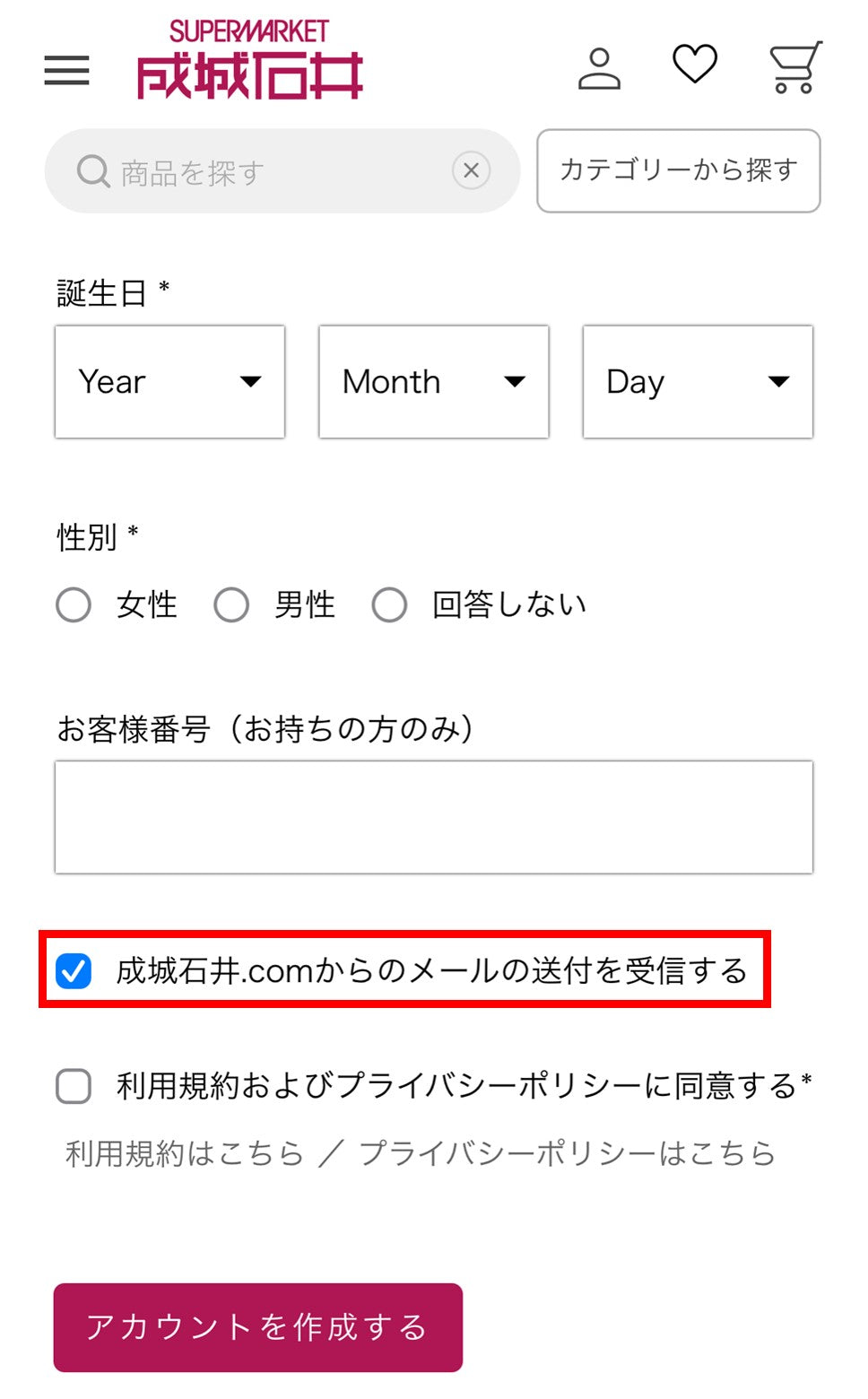Expand the Day dropdown
Image resolution: width=868 pixels, height=1399 pixels.
pos(698,382)
